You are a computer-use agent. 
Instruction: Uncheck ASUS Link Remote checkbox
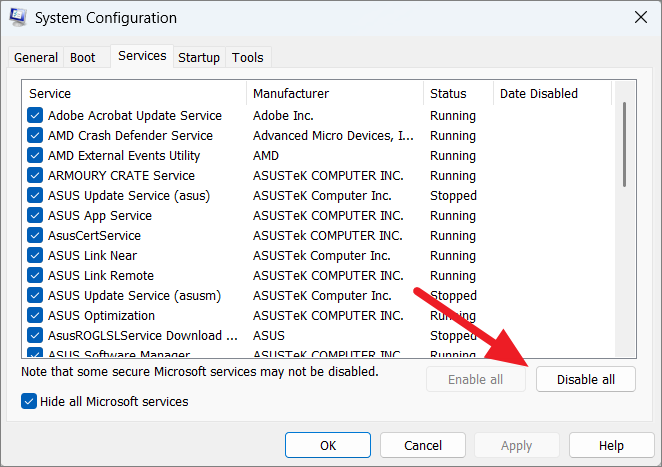coord(35,275)
